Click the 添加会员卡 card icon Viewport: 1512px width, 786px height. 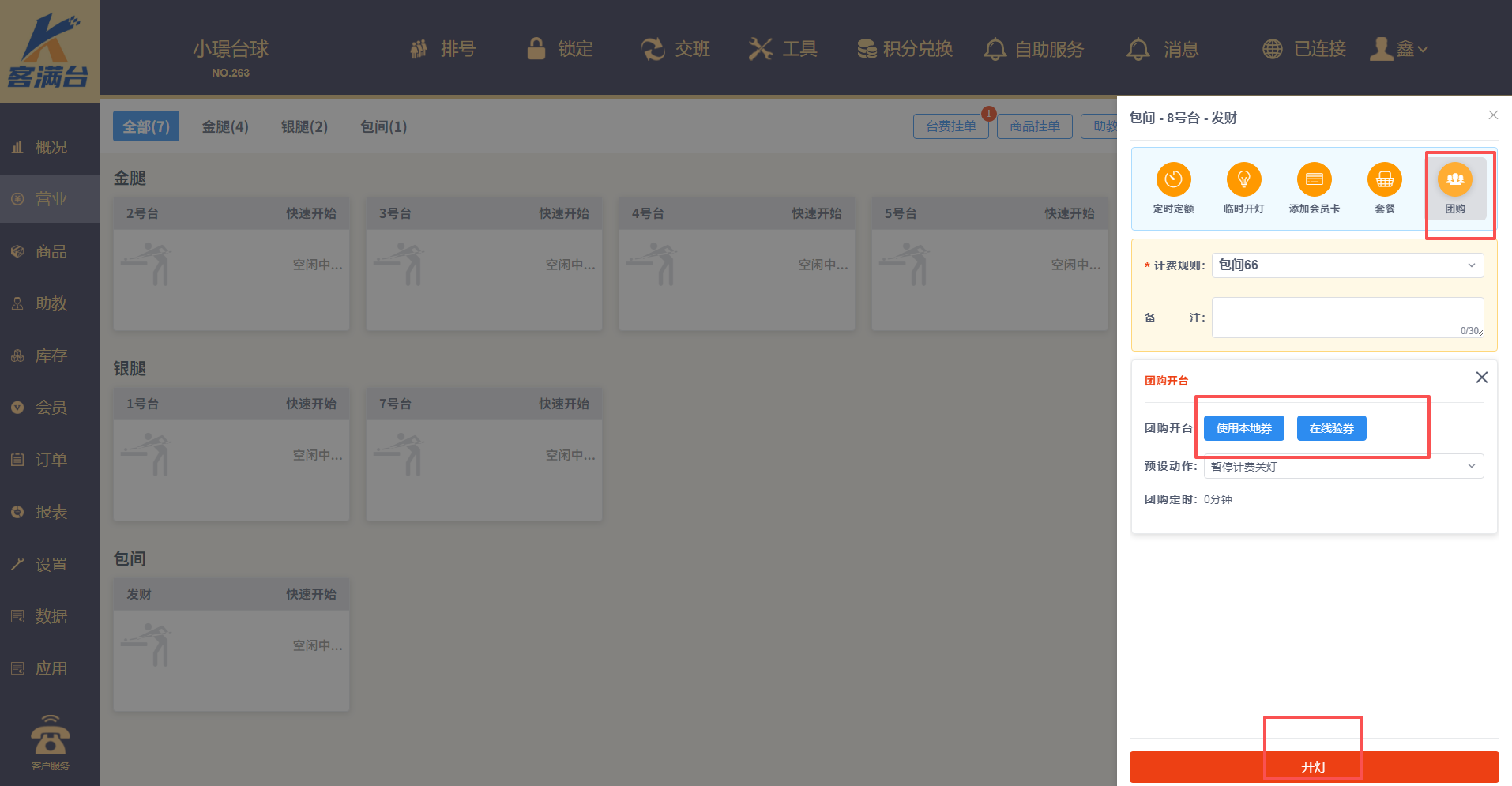click(x=1314, y=180)
